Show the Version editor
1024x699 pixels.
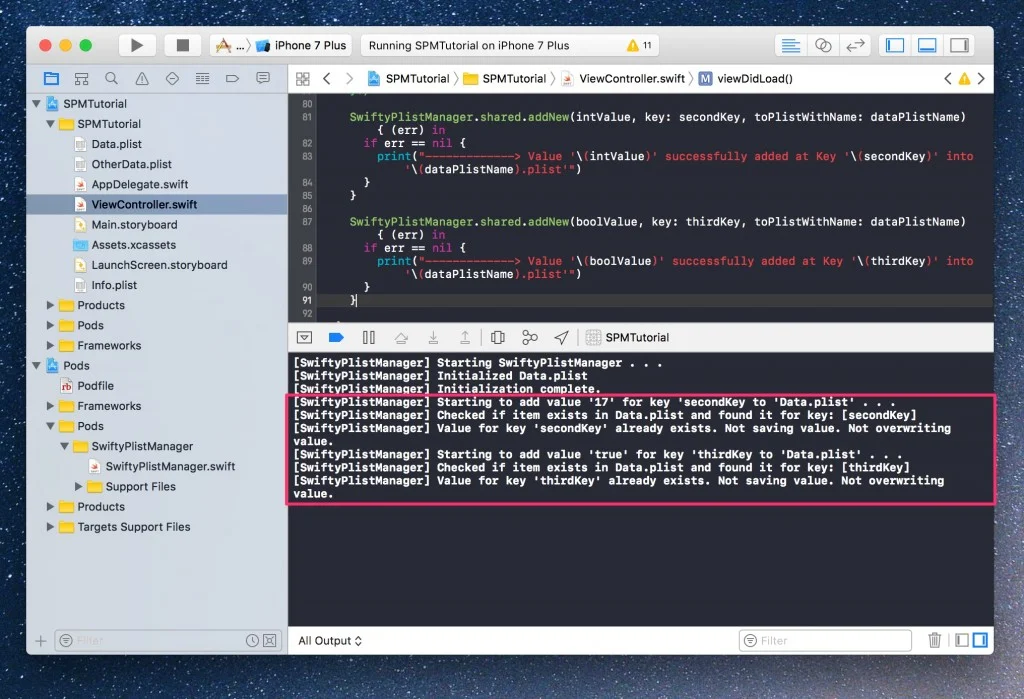tap(855, 45)
